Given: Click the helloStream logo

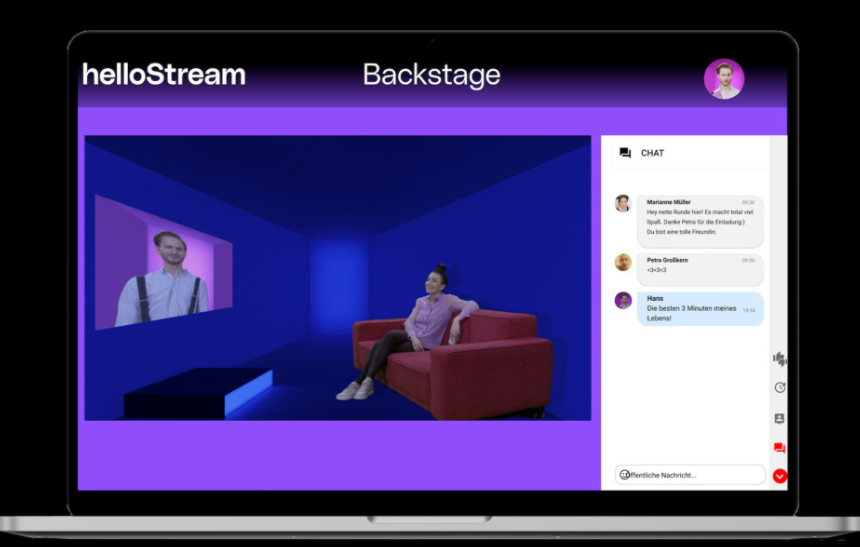Looking at the screenshot, I should point(163,74).
